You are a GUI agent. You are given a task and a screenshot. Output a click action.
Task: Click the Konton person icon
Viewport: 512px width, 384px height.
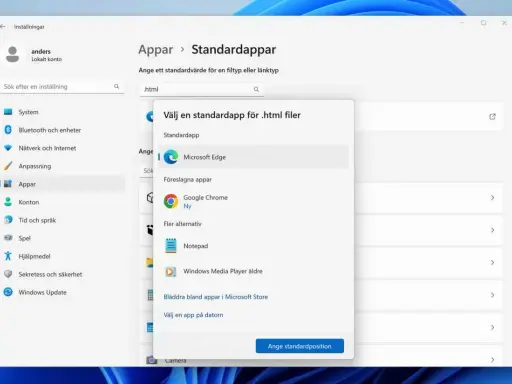pos(8,202)
